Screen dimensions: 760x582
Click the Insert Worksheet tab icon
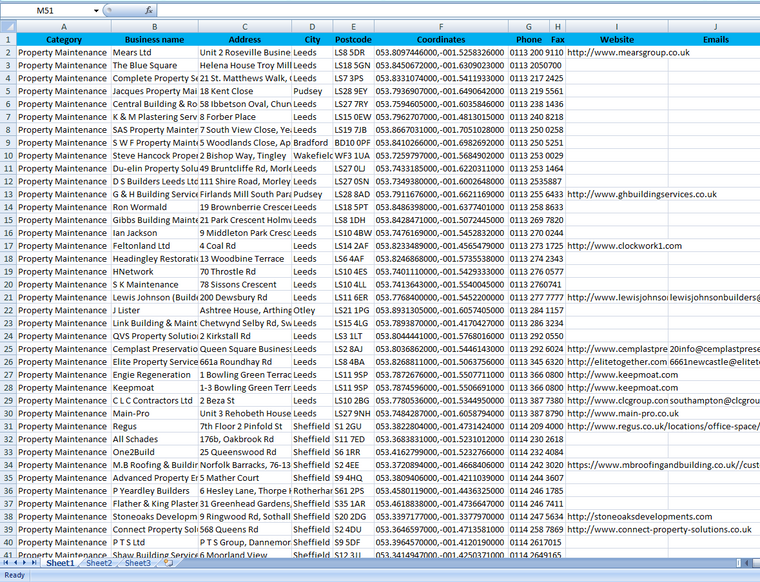click(168, 563)
